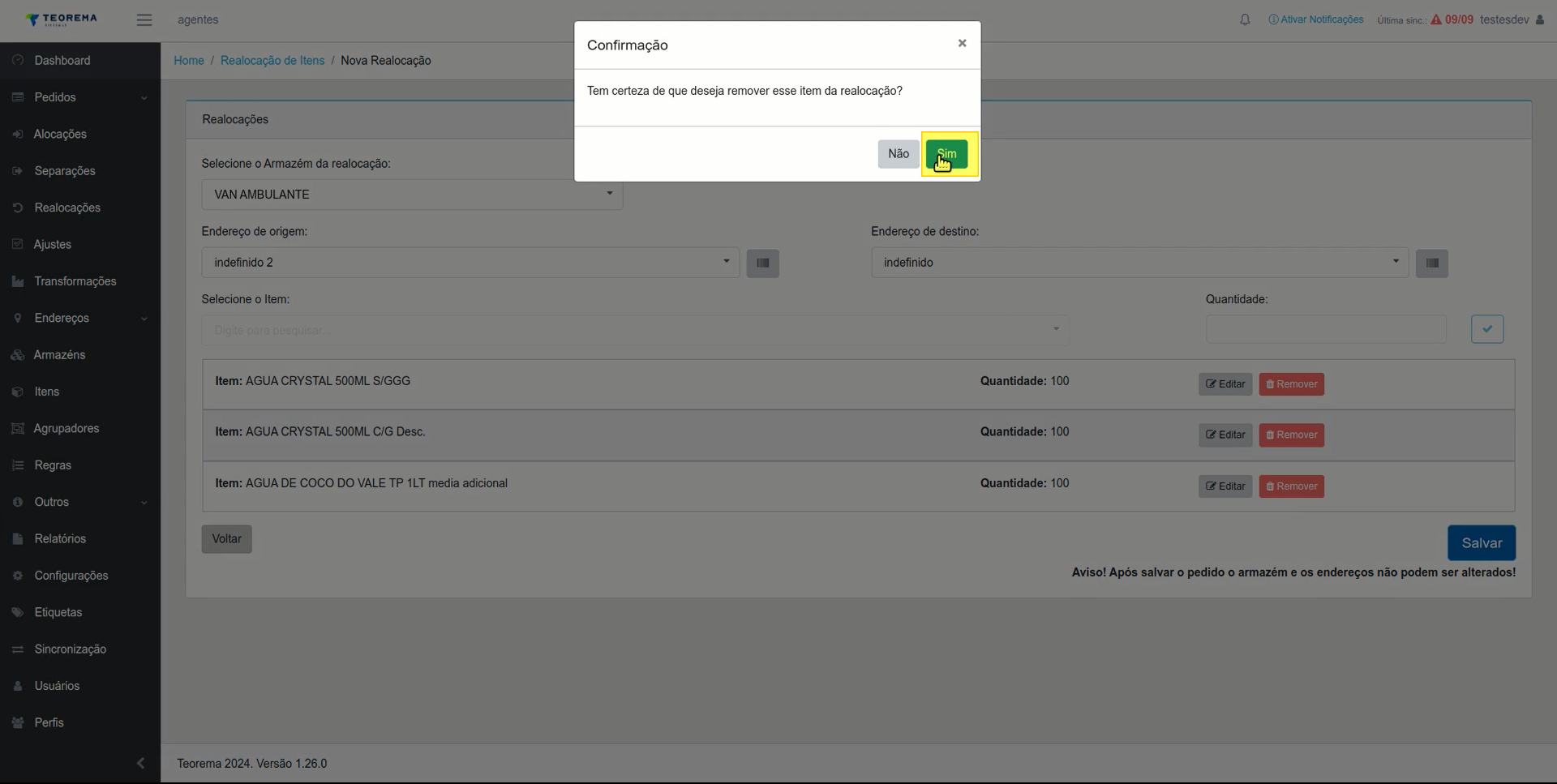Click the Relatórios sidebar icon
This screenshot has width=1557, height=784.
tap(18, 539)
